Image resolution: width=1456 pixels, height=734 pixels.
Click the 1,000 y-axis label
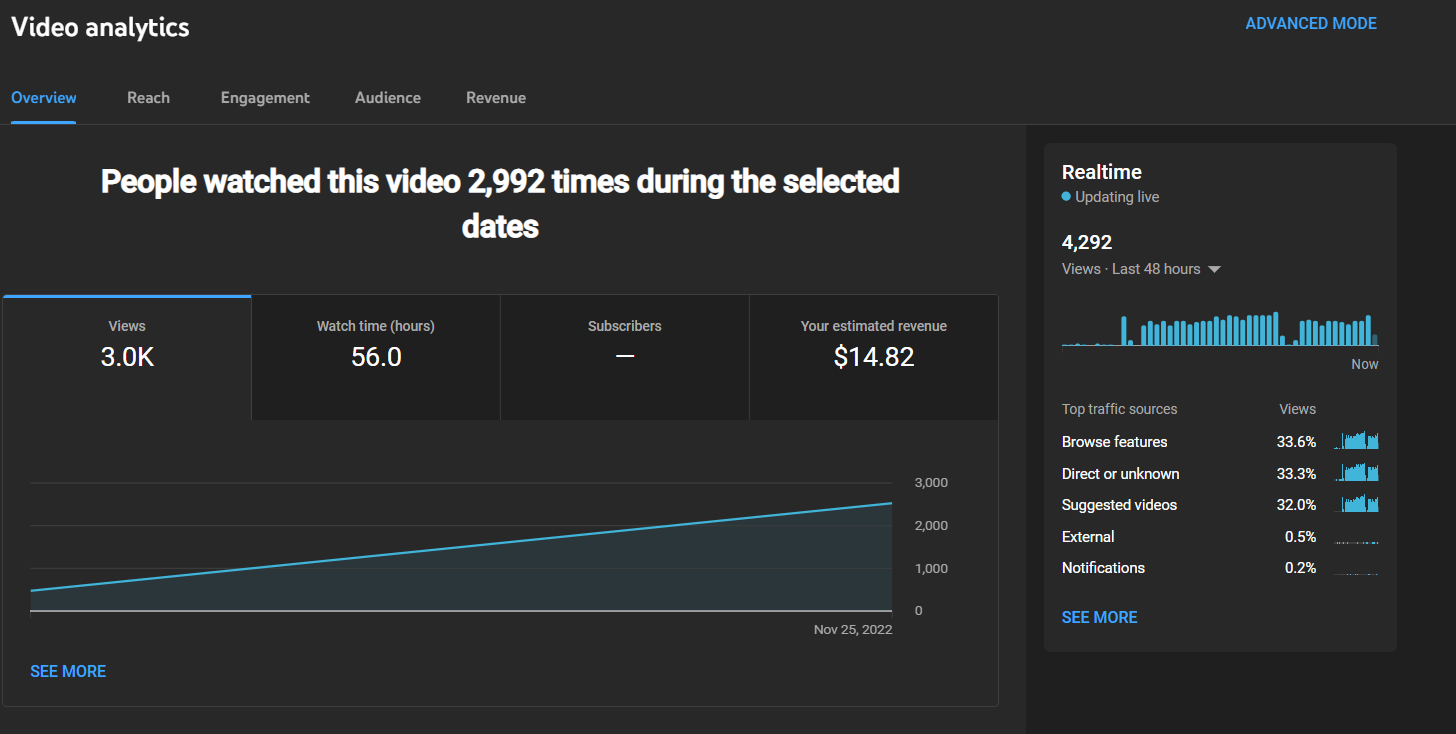coord(931,569)
